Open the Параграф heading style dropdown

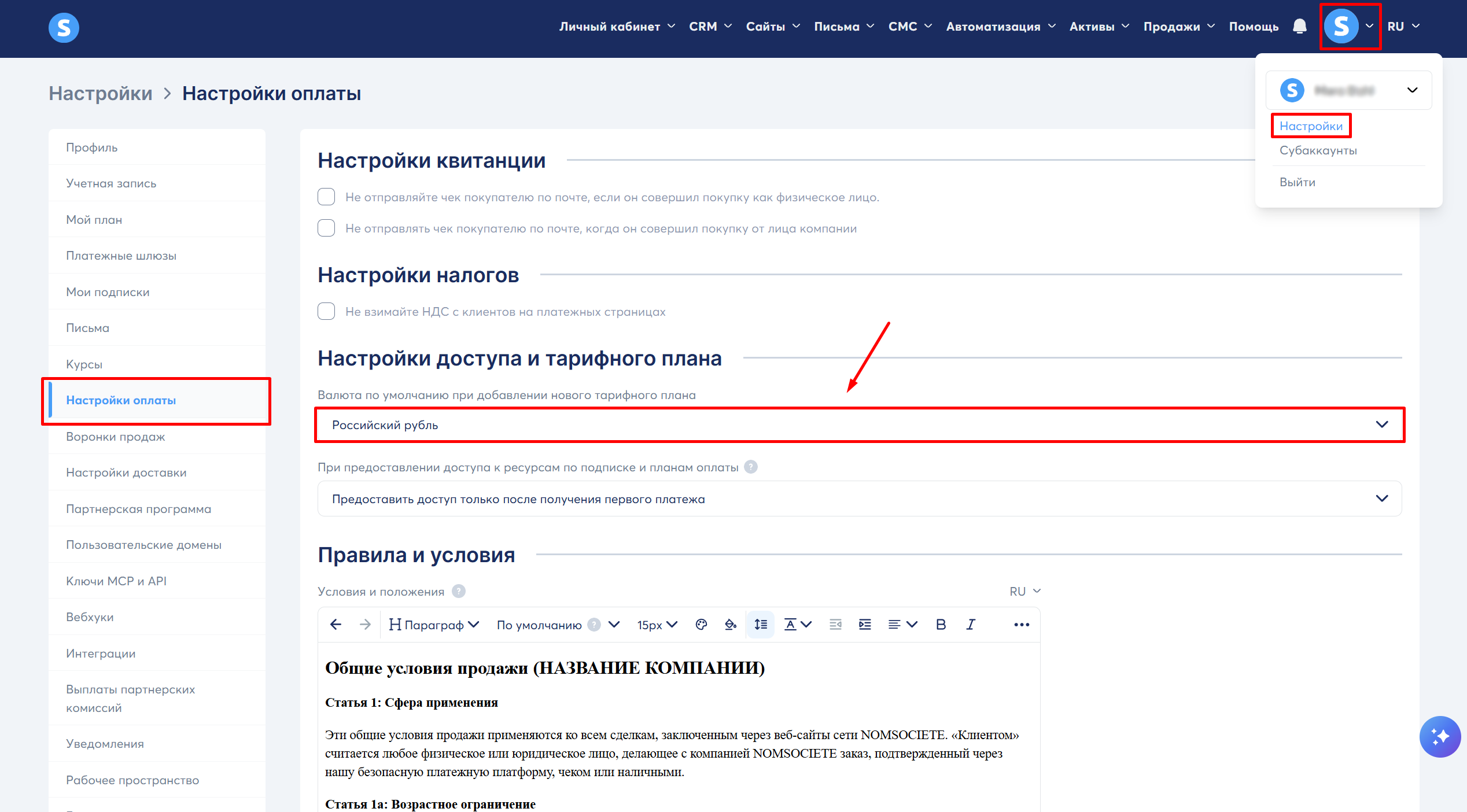coord(434,625)
